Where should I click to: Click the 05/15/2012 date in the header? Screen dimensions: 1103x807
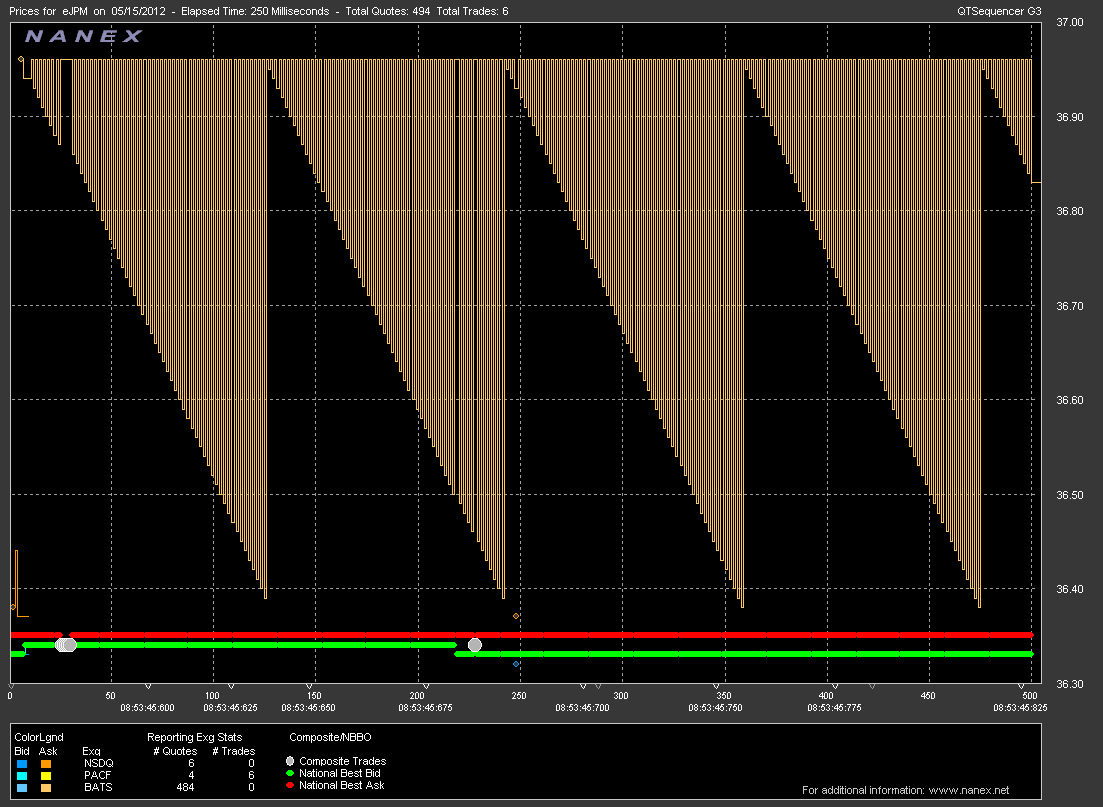138,11
